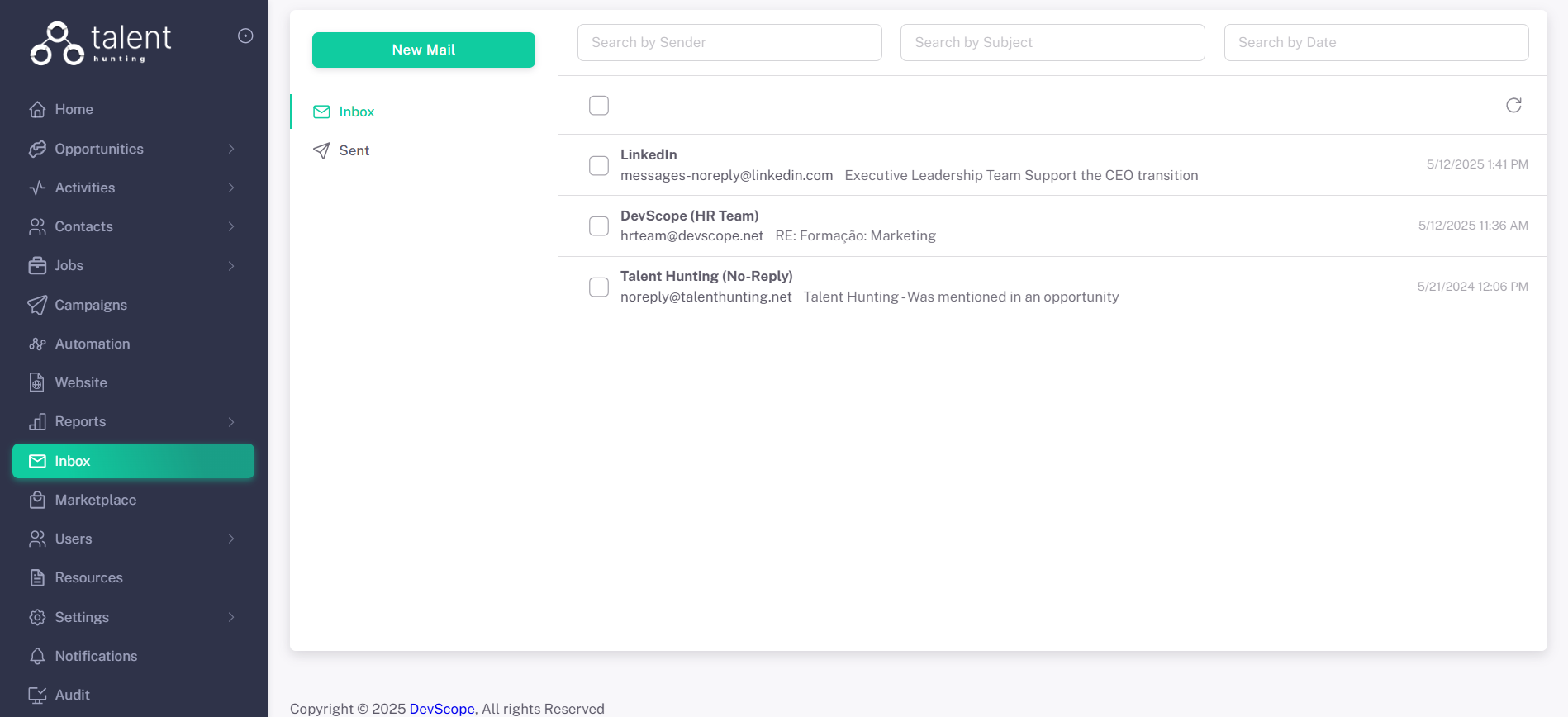
Task: Open Home via house icon
Action: click(37, 110)
